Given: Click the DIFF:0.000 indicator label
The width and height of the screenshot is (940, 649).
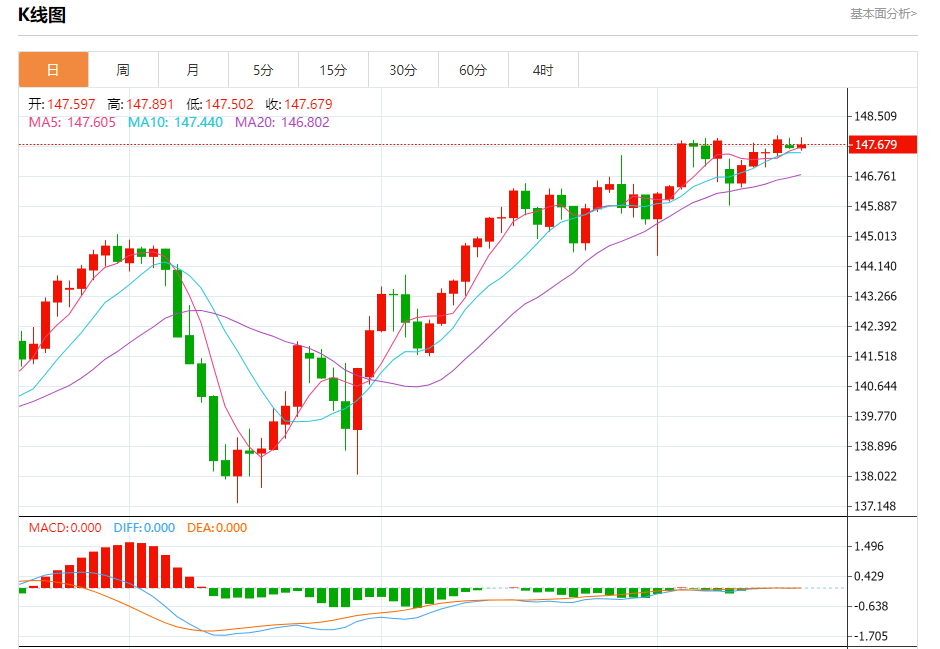Looking at the screenshot, I should [144, 527].
